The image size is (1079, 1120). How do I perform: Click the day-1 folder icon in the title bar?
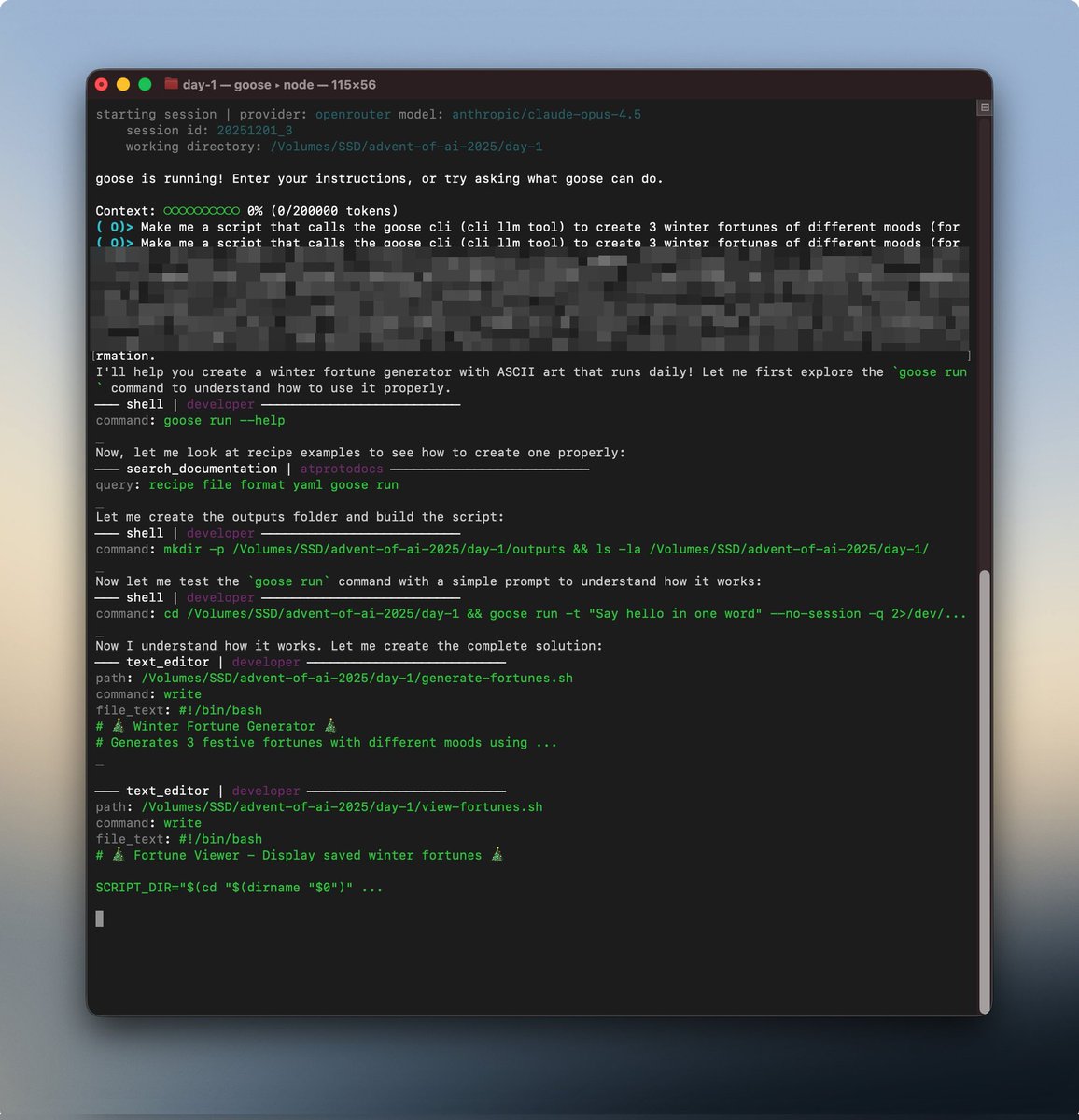(171, 84)
